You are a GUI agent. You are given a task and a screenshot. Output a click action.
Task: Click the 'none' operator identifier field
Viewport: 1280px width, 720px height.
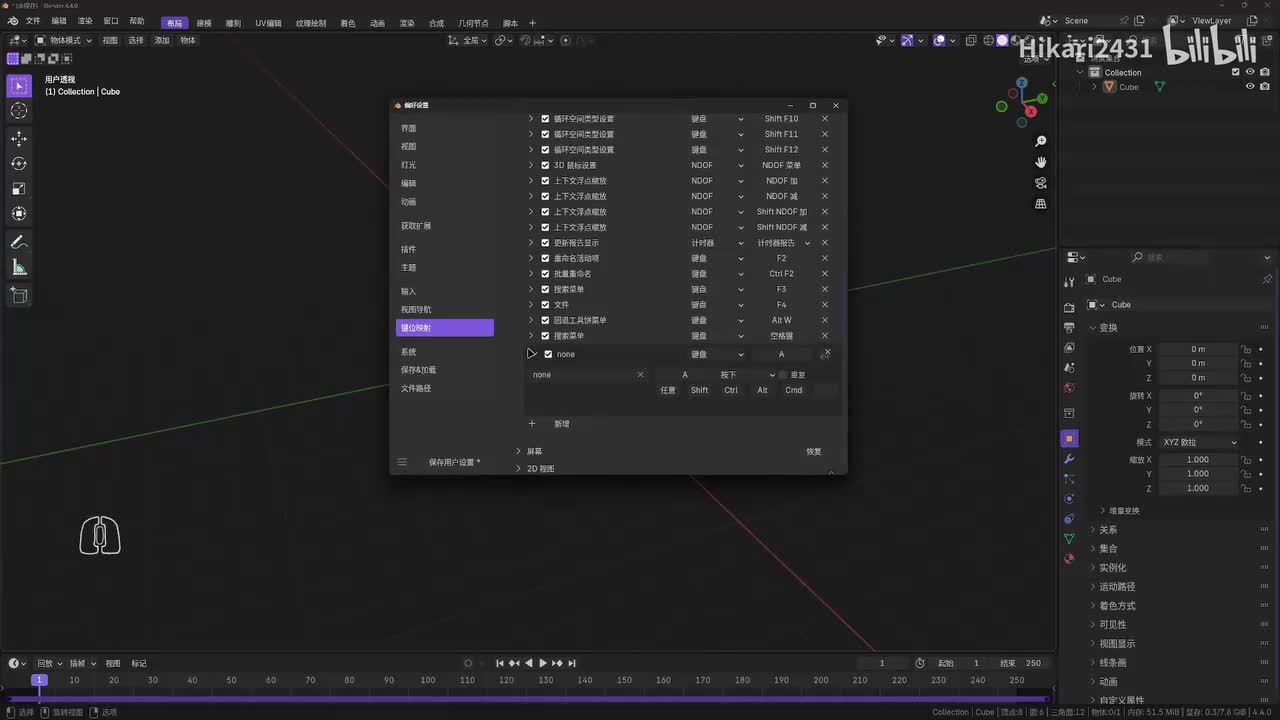(588, 375)
